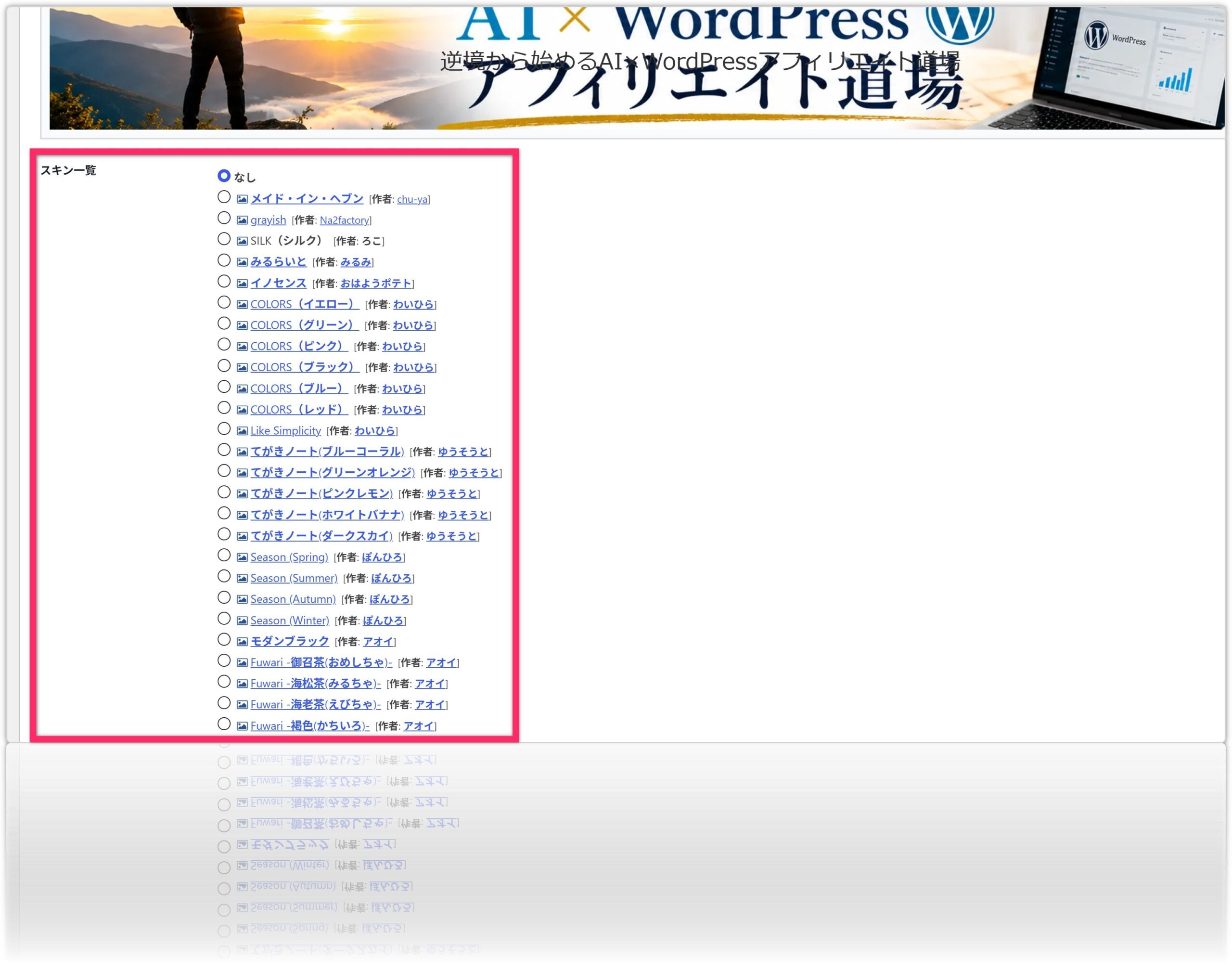Pick the みるらいと skin radio button

224,260
